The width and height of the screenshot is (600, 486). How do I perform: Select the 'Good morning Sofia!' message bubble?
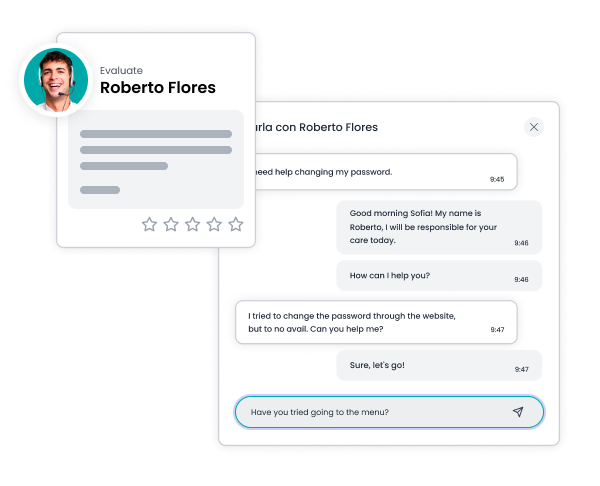[439, 226]
